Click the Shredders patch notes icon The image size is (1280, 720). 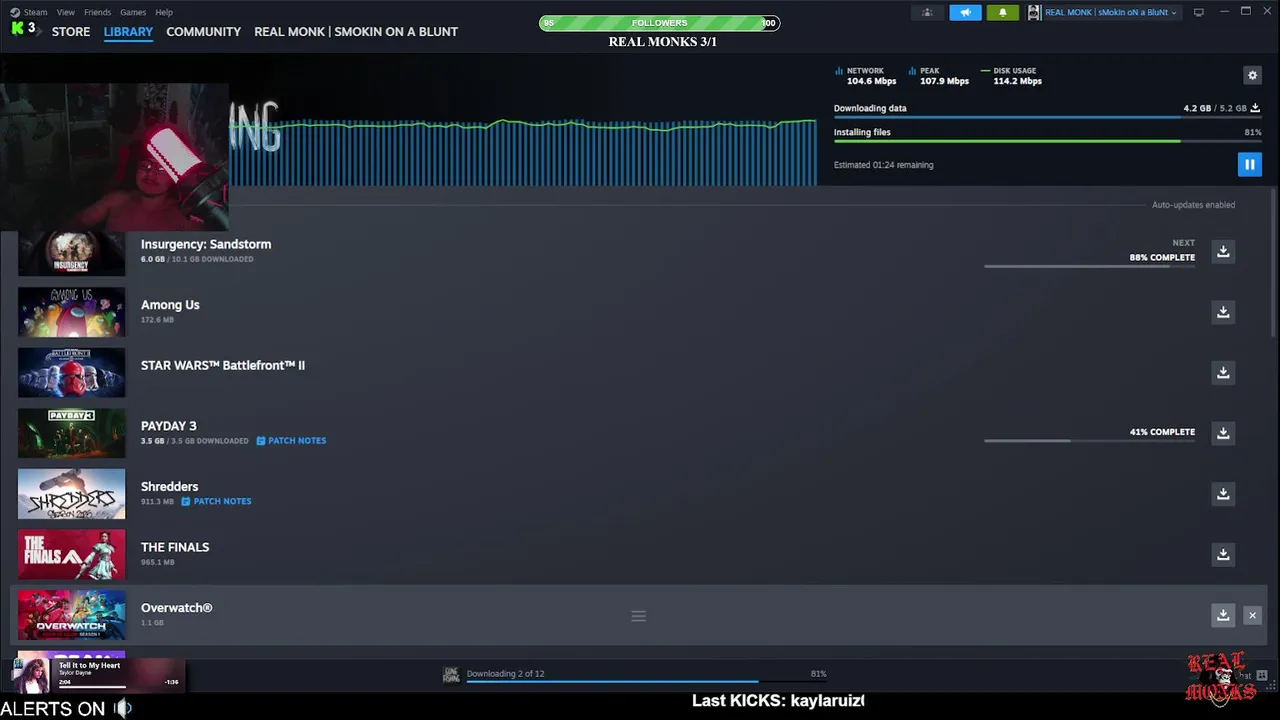click(186, 501)
